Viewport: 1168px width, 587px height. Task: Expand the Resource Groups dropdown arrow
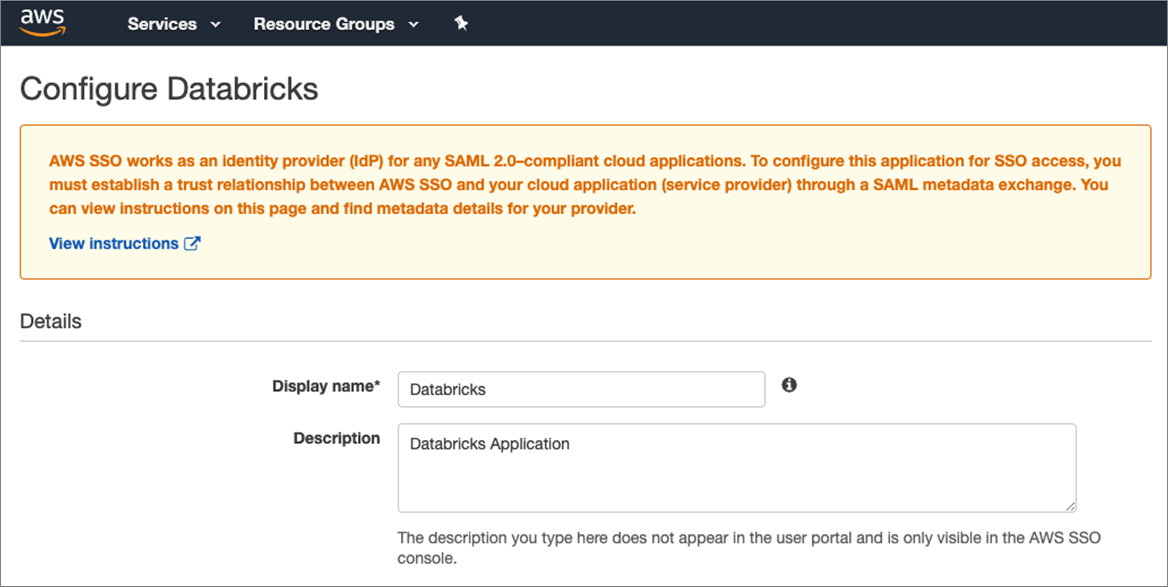(414, 25)
